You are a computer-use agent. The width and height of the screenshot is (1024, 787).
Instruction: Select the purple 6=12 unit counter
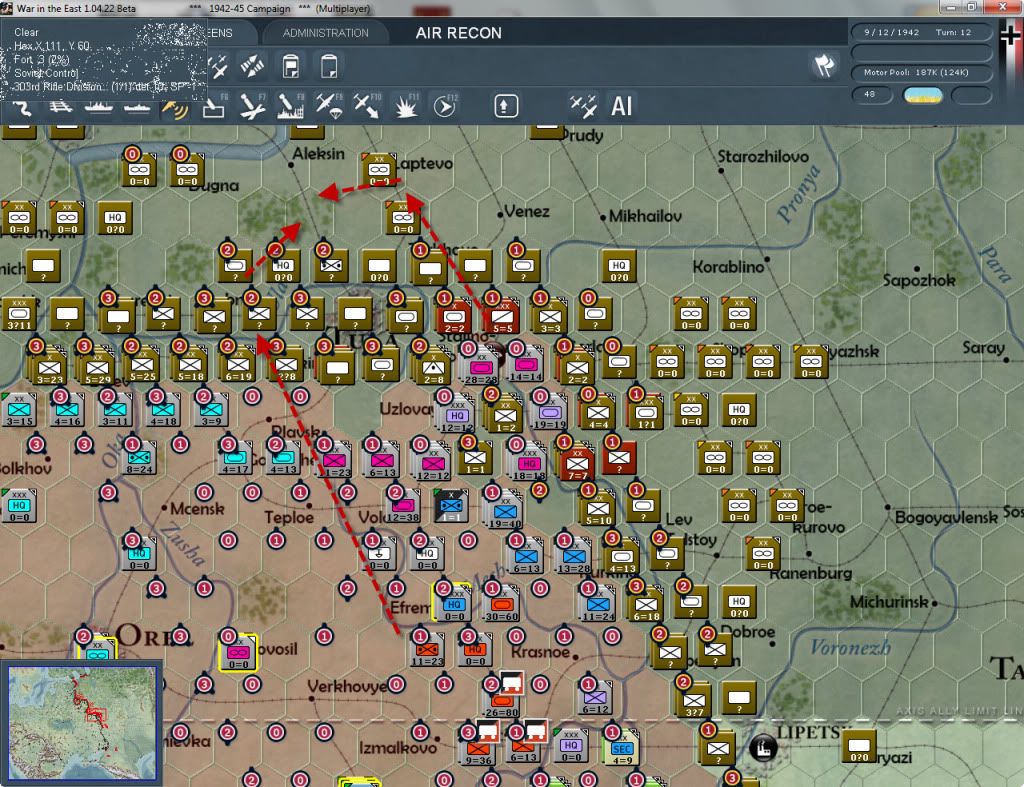(x=595, y=698)
